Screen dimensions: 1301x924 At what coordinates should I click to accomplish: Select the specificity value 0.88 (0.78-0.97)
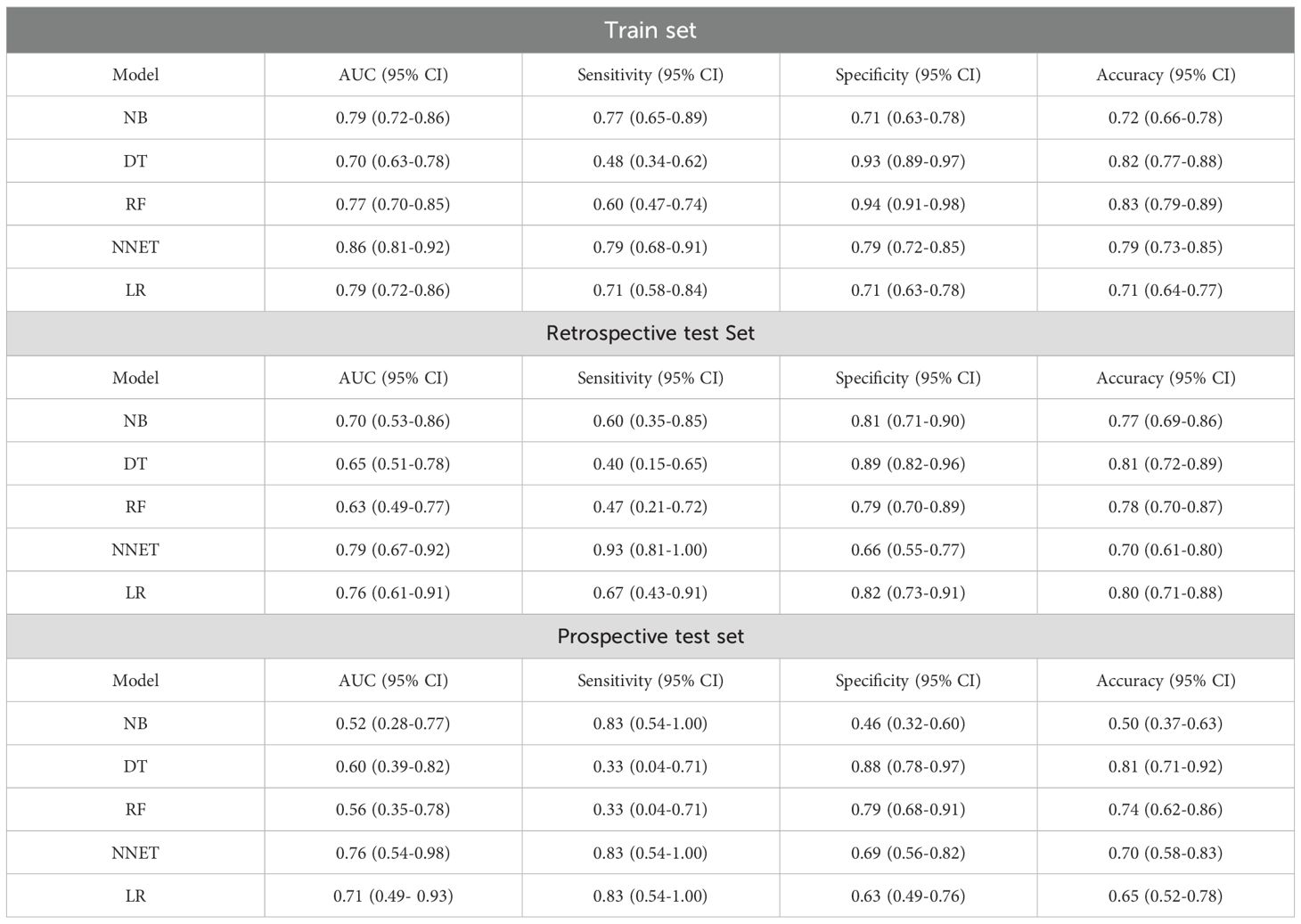pyautogui.click(x=908, y=766)
